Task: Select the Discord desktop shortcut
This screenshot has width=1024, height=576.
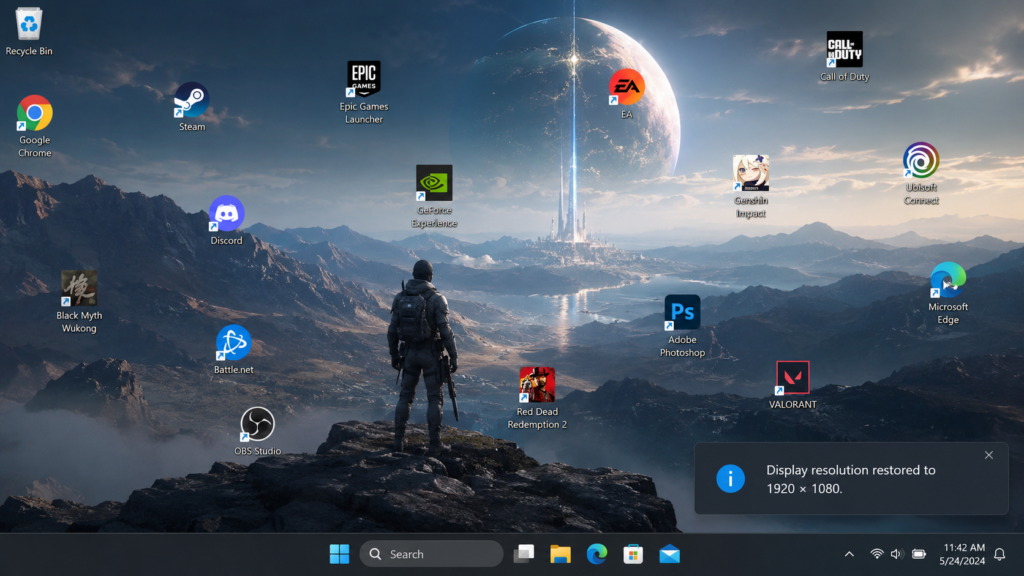Action: tap(227, 221)
